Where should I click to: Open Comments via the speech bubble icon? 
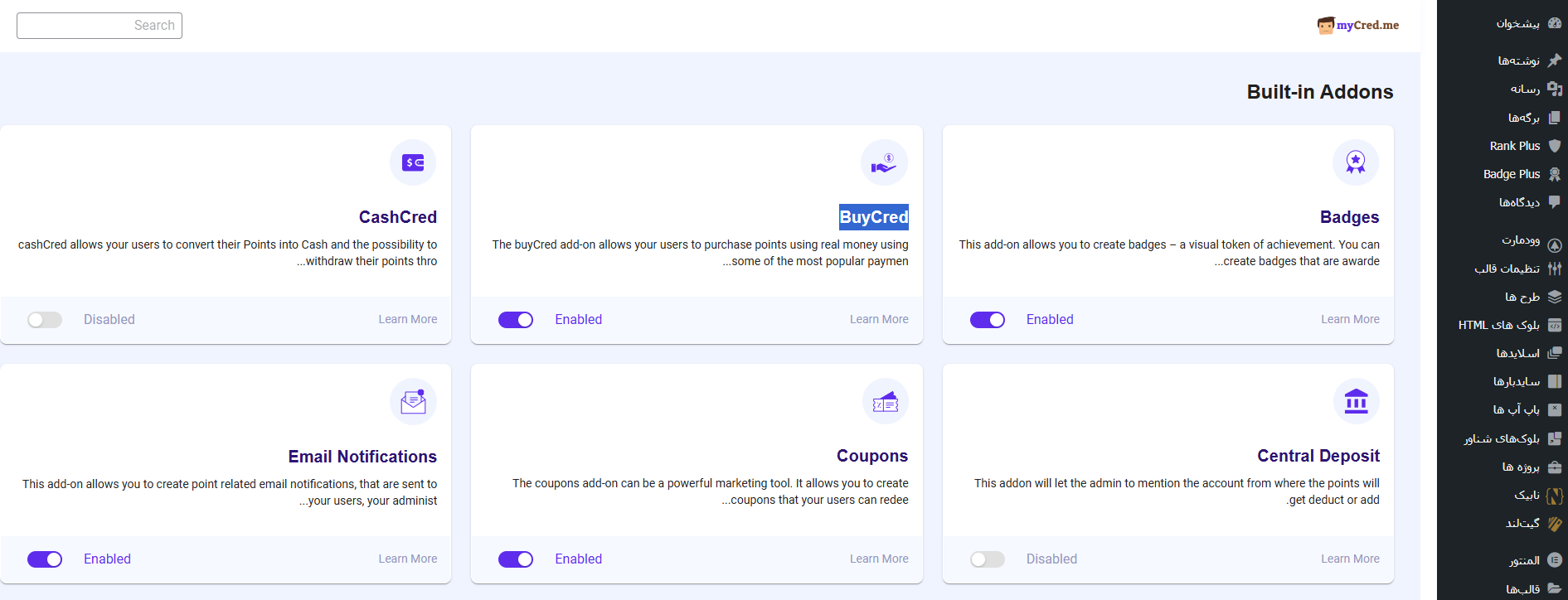pyautogui.click(x=1555, y=202)
